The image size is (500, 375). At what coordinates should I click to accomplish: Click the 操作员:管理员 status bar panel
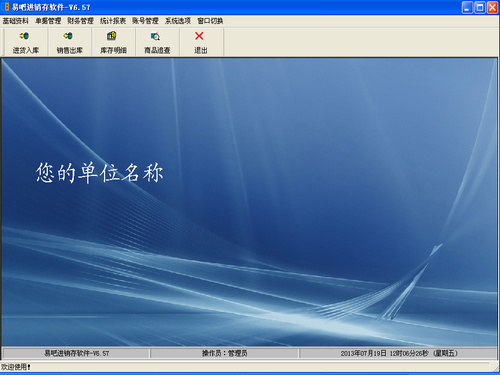224,353
